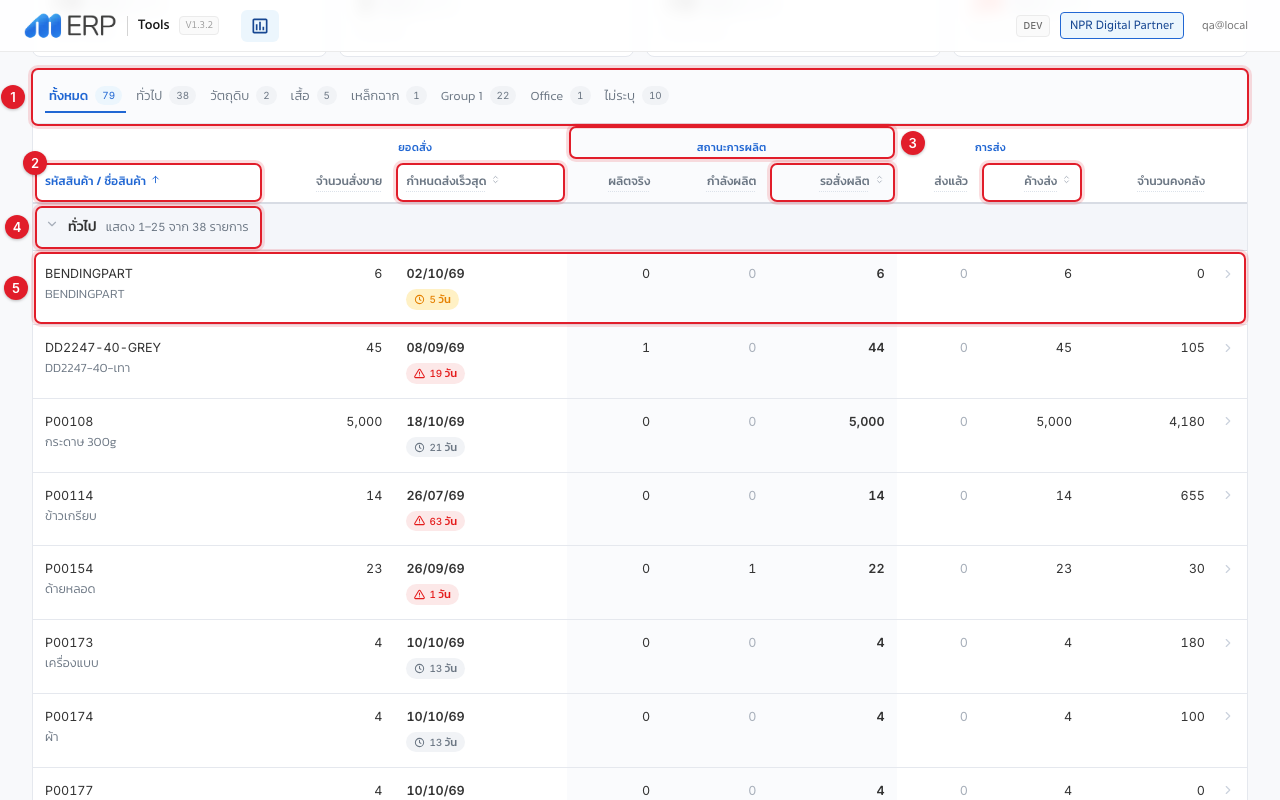
Task: Click the P00108 product code
Action: [69, 422]
